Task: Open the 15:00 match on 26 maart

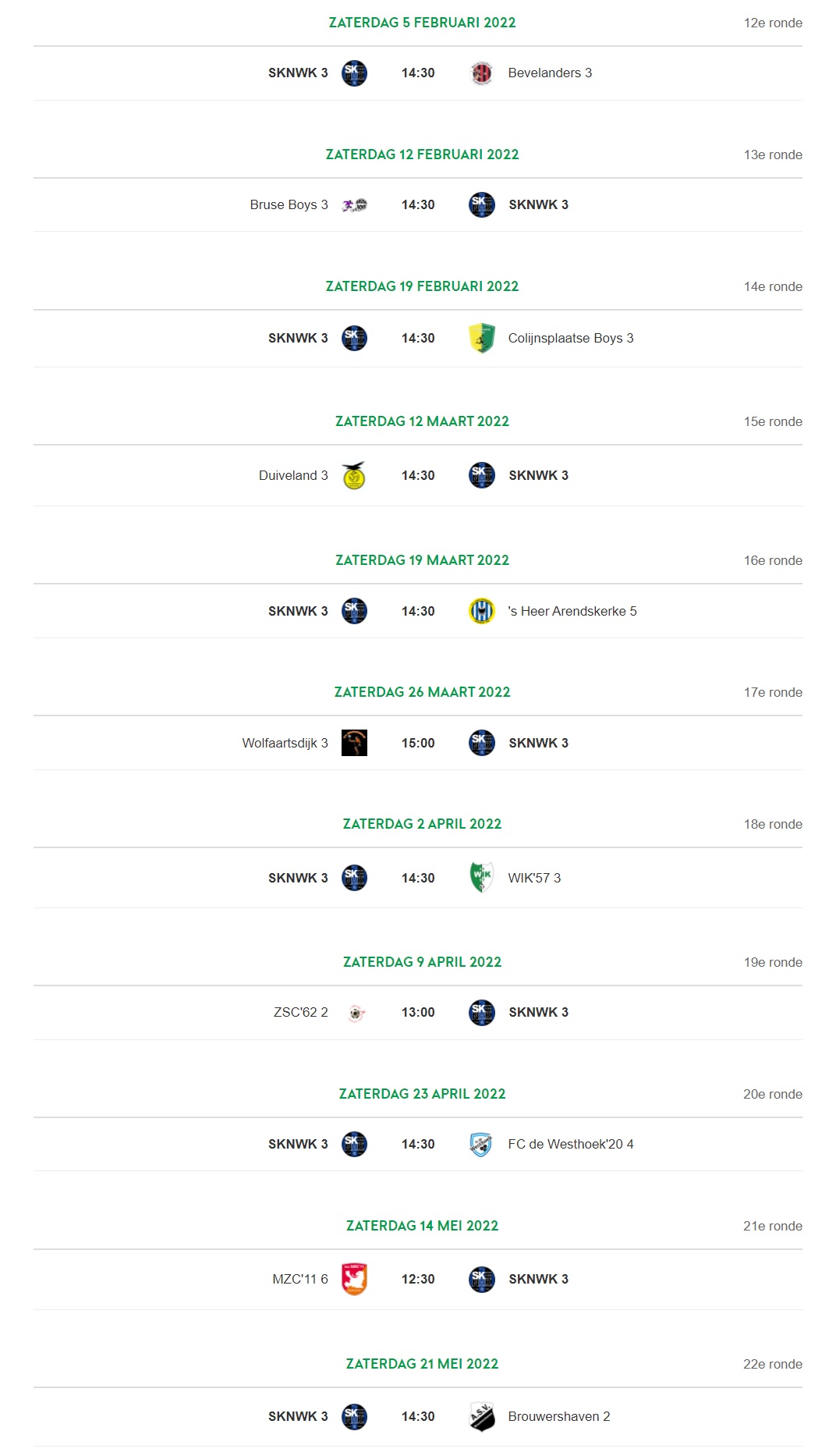Action: [418, 743]
